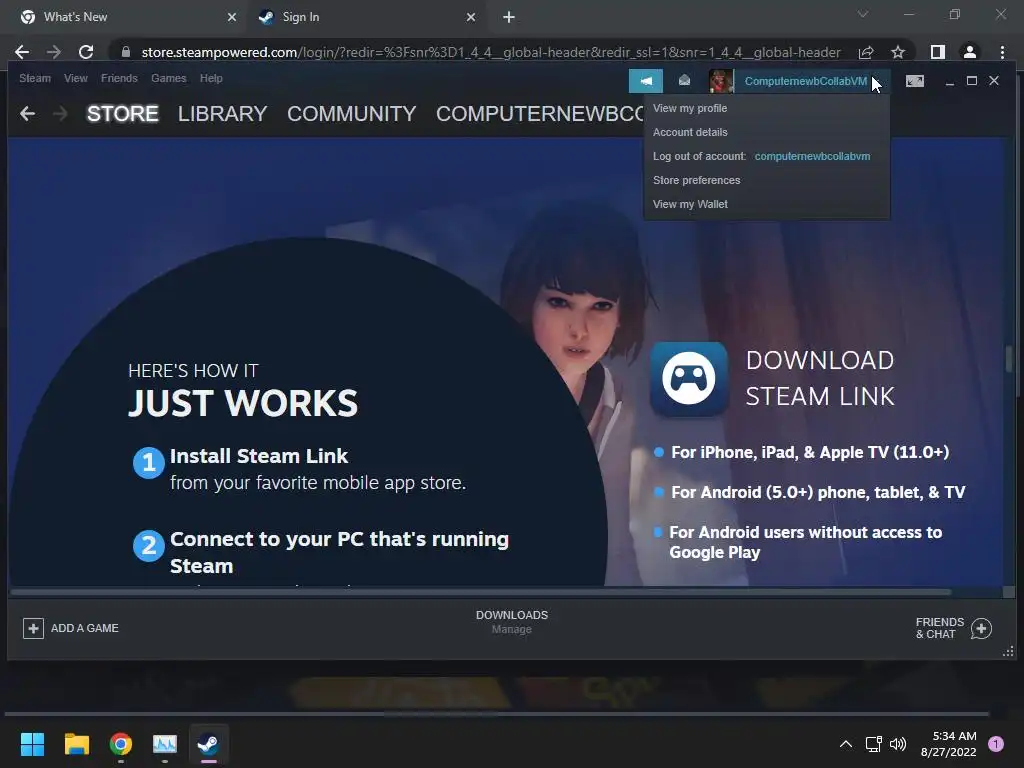
Task: Open FRIENDS & CHAT label
Action: click(x=940, y=628)
